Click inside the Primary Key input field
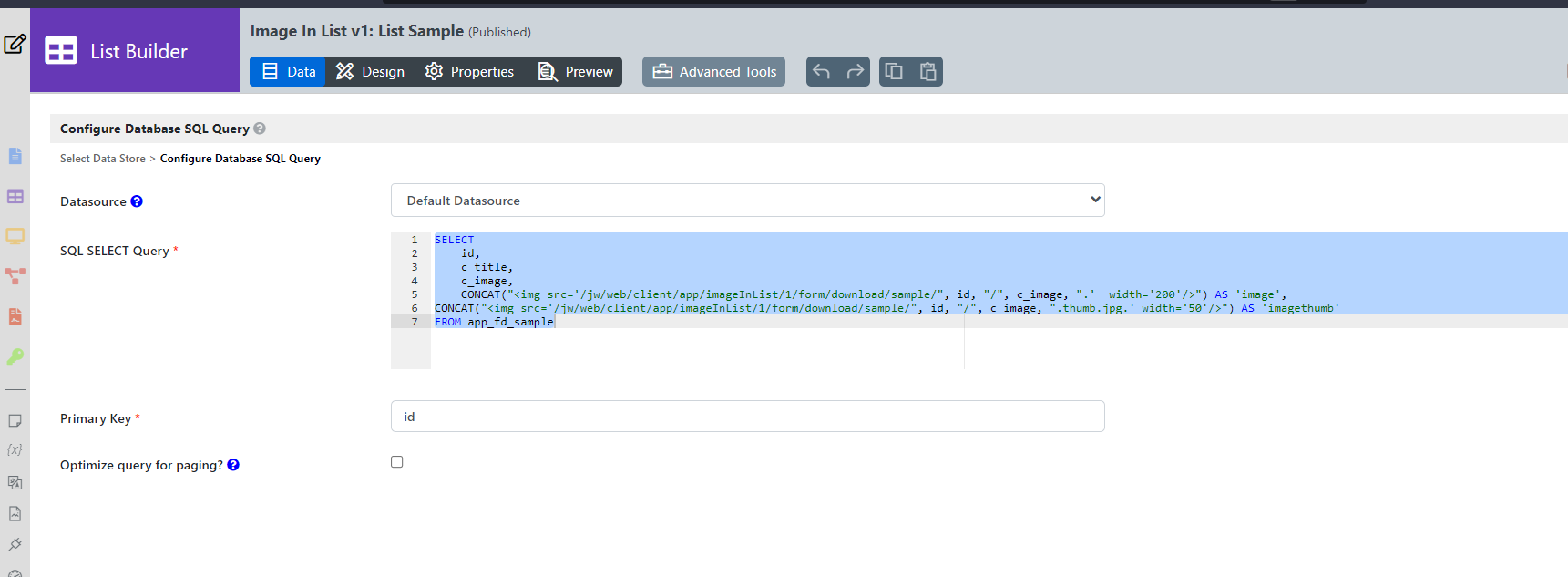The width and height of the screenshot is (1568, 577). 747,417
